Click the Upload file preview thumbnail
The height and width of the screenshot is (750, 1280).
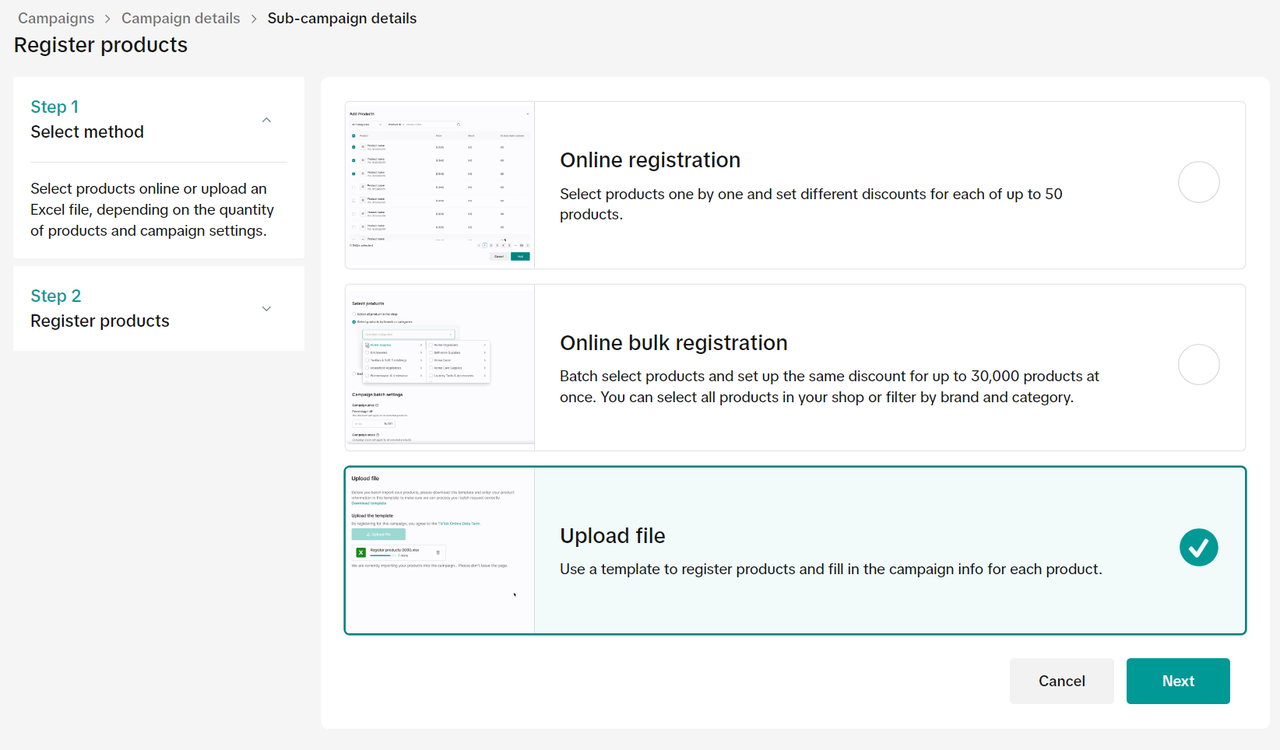click(439, 550)
